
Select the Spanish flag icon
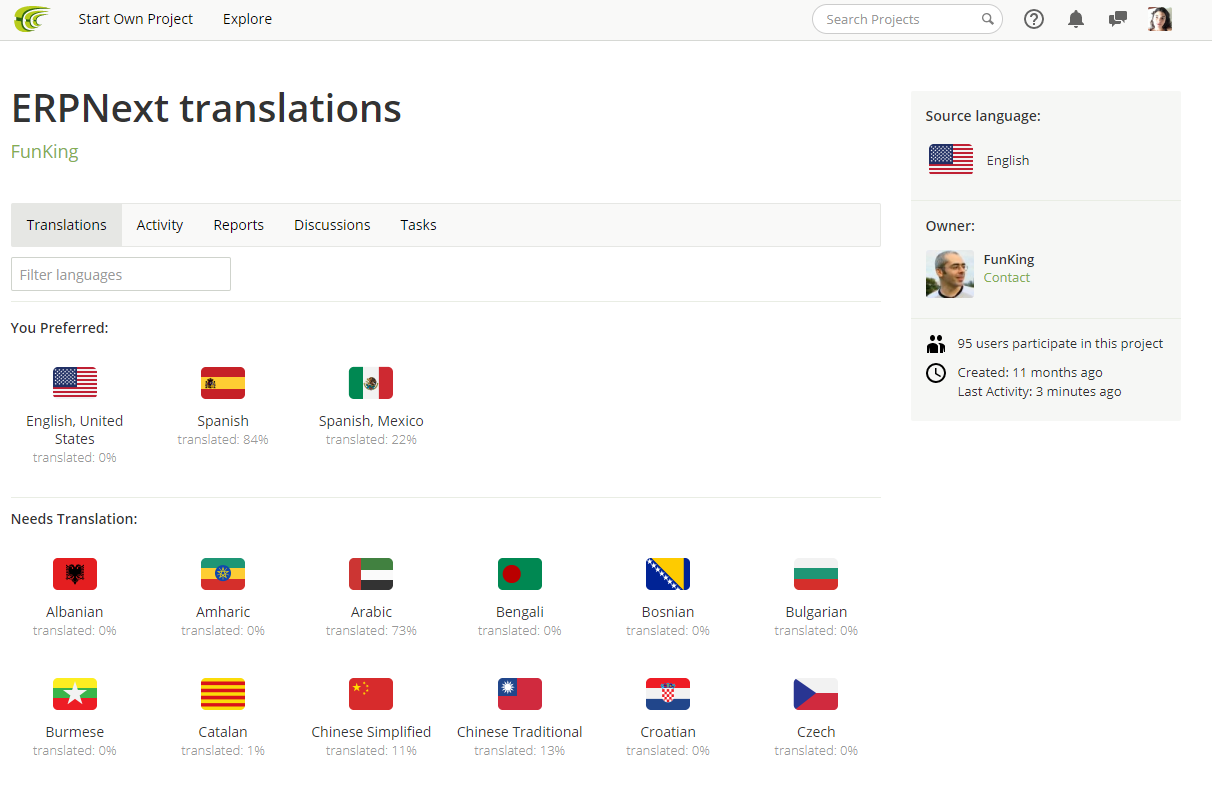click(x=223, y=383)
